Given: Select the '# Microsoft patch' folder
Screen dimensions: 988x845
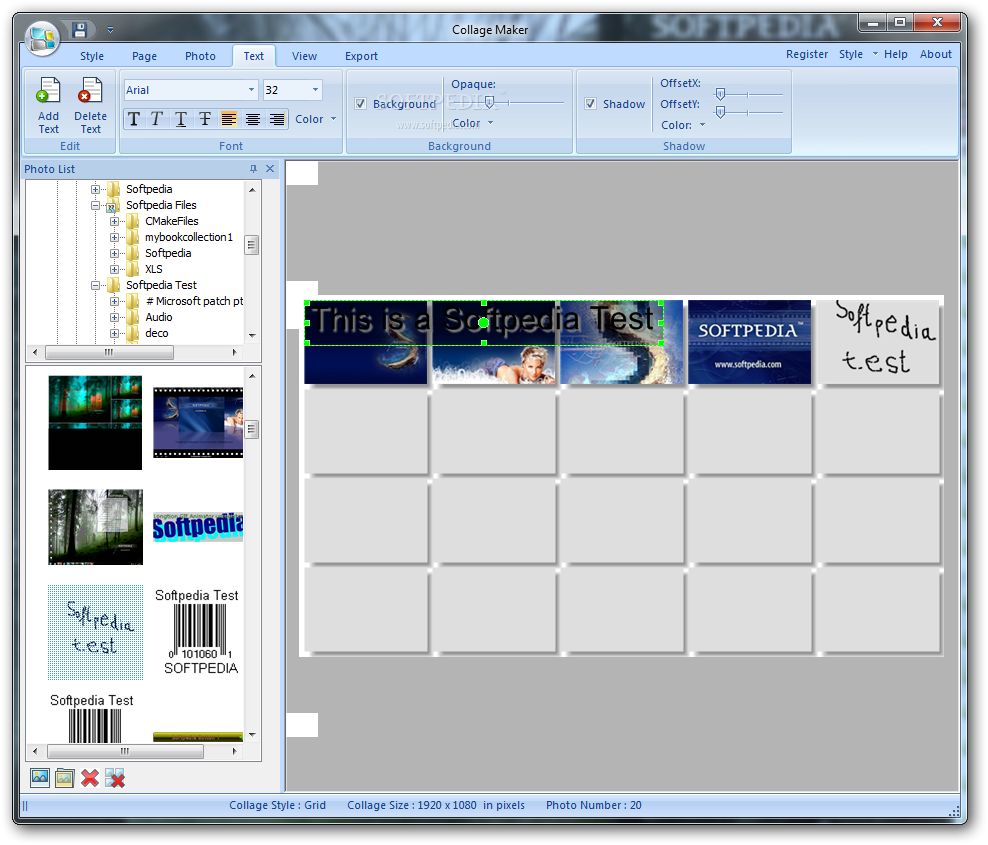Looking at the screenshot, I should tap(194, 301).
